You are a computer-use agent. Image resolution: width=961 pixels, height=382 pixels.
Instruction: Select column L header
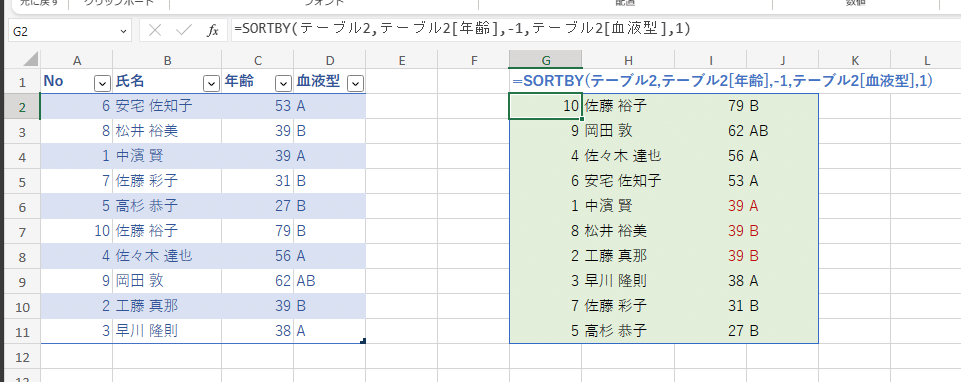click(926, 60)
